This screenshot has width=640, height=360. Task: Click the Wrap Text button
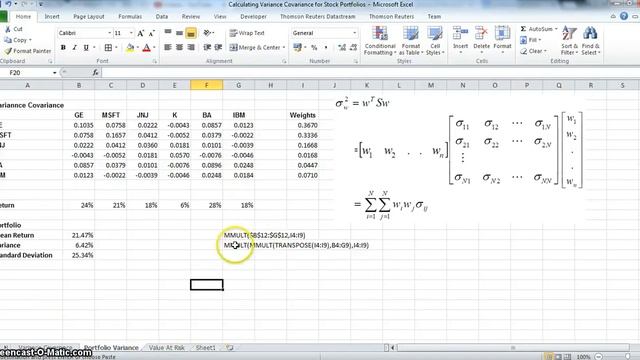tap(247, 33)
